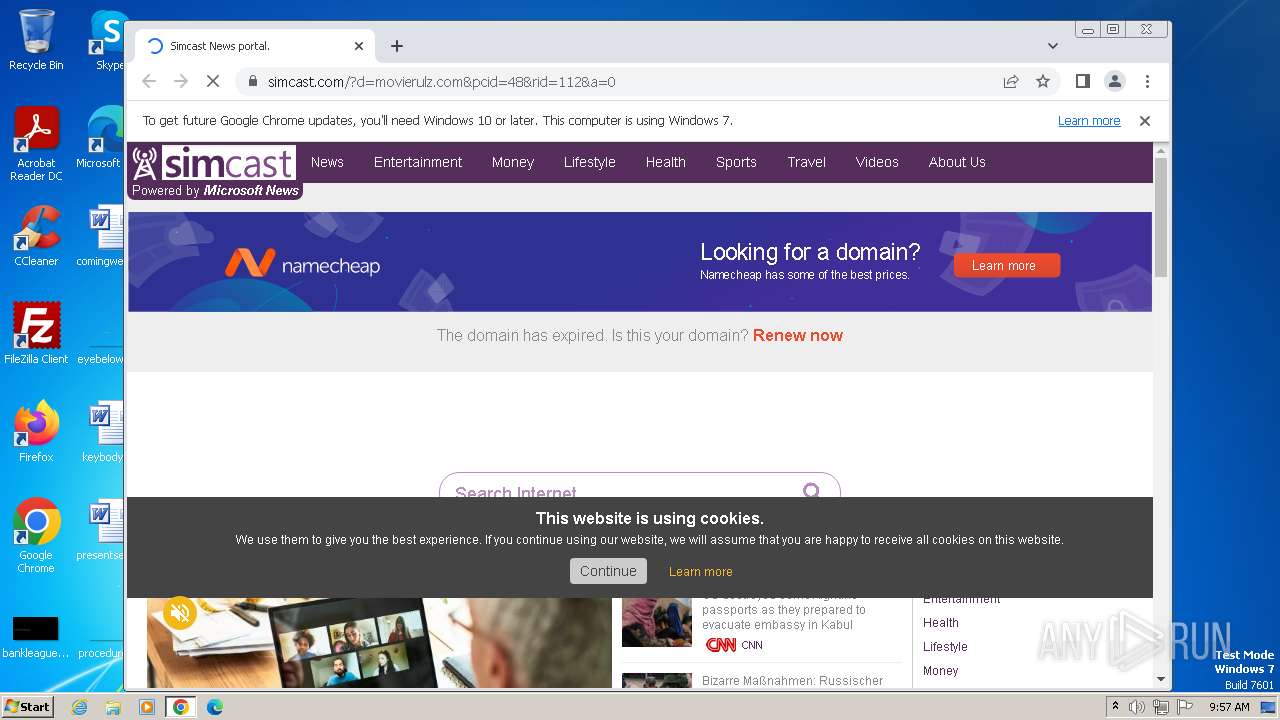
Task: Open FileZilla Client desktop icon
Action: click(36, 333)
